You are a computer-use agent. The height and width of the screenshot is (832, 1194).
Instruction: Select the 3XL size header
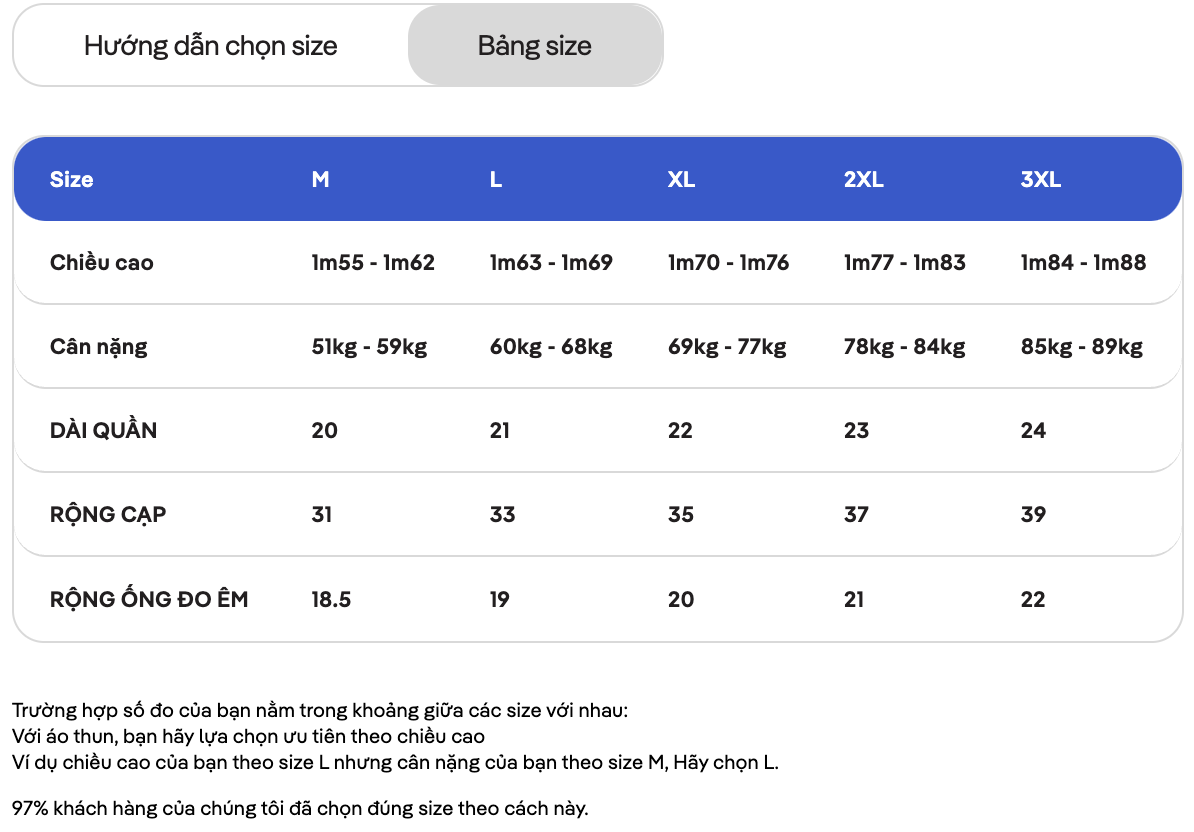point(1041,180)
